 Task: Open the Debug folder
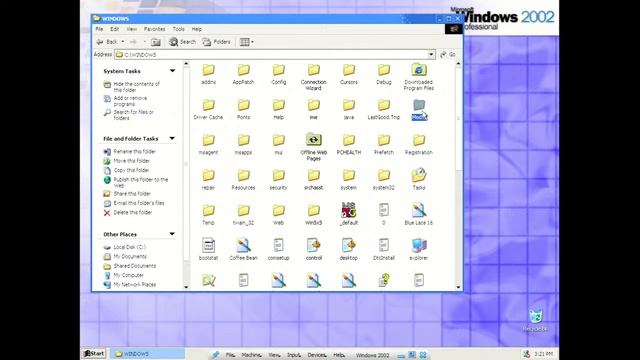[x=384, y=74]
